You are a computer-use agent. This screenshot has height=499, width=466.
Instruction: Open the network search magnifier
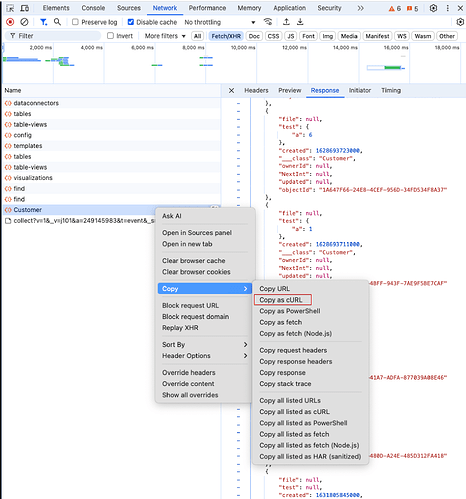pos(57,22)
